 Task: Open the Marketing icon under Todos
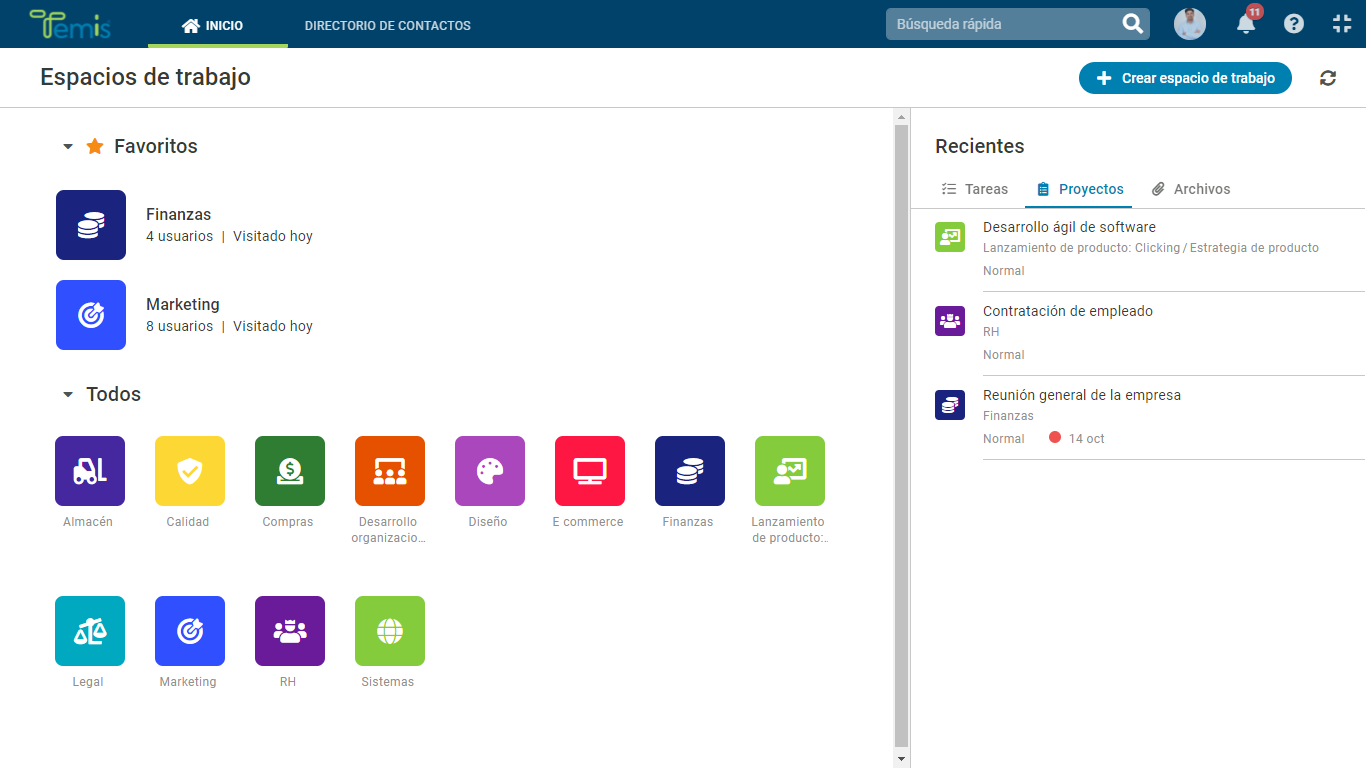click(x=190, y=631)
